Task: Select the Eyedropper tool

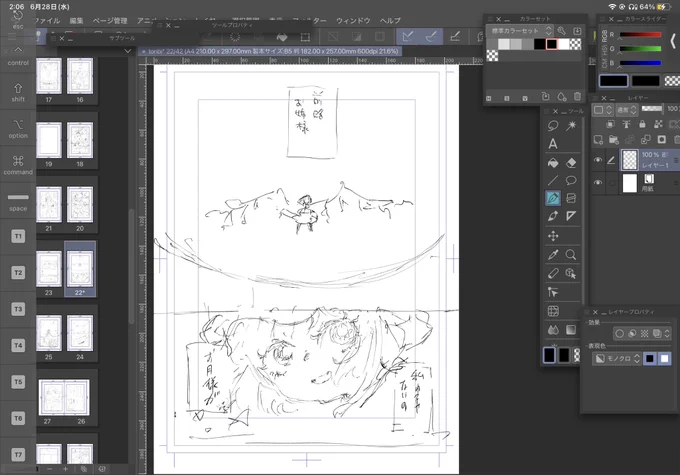Action: [553, 255]
